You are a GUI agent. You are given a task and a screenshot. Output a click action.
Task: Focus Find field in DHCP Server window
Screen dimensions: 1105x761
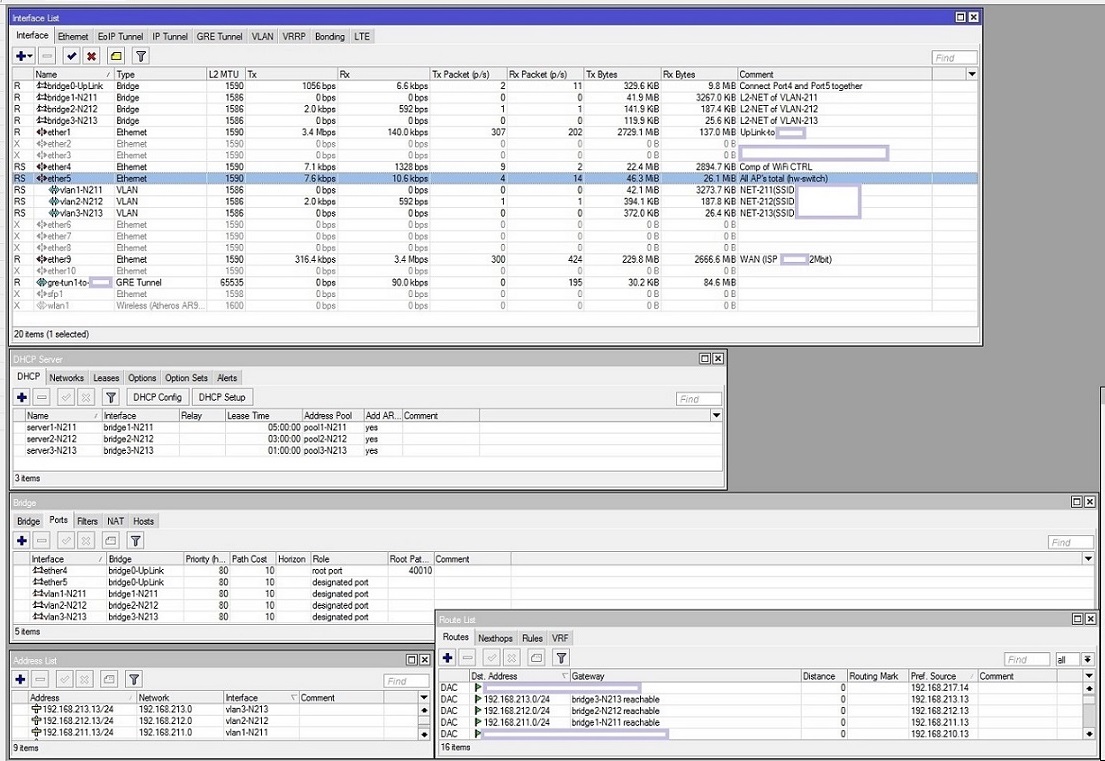coord(698,399)
